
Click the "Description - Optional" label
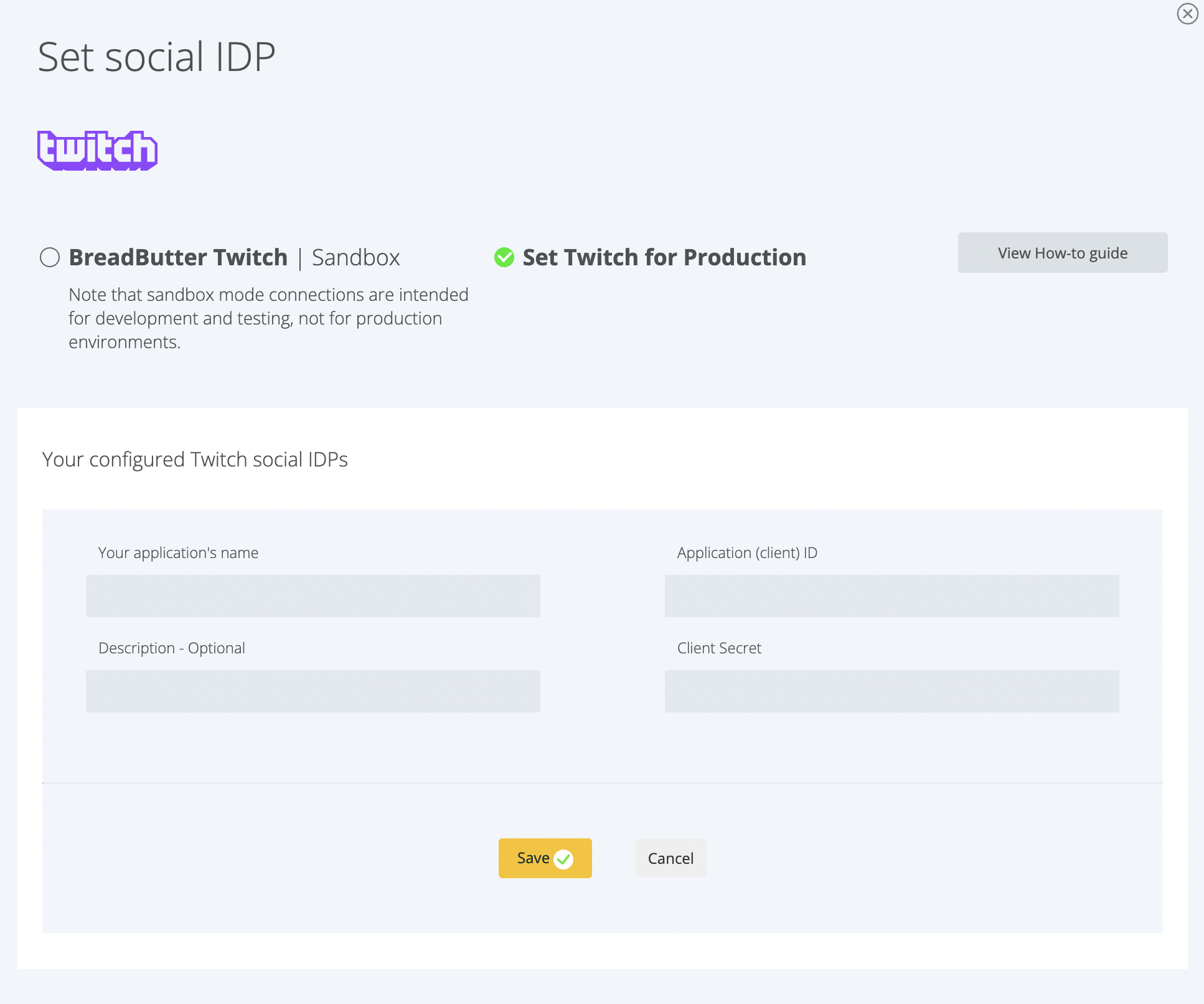pos(171,648)
